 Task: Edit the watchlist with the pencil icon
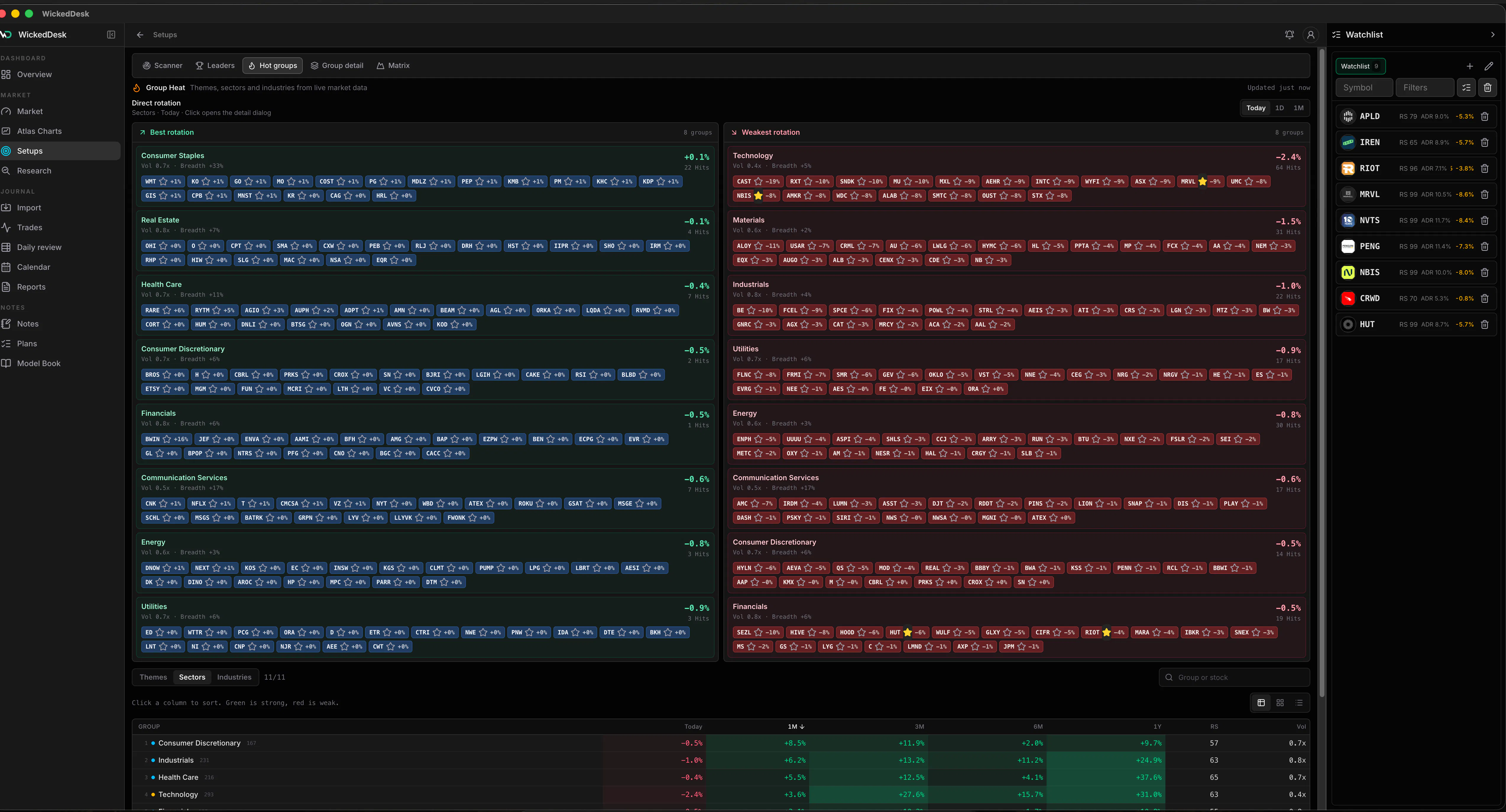[1489, 66]
